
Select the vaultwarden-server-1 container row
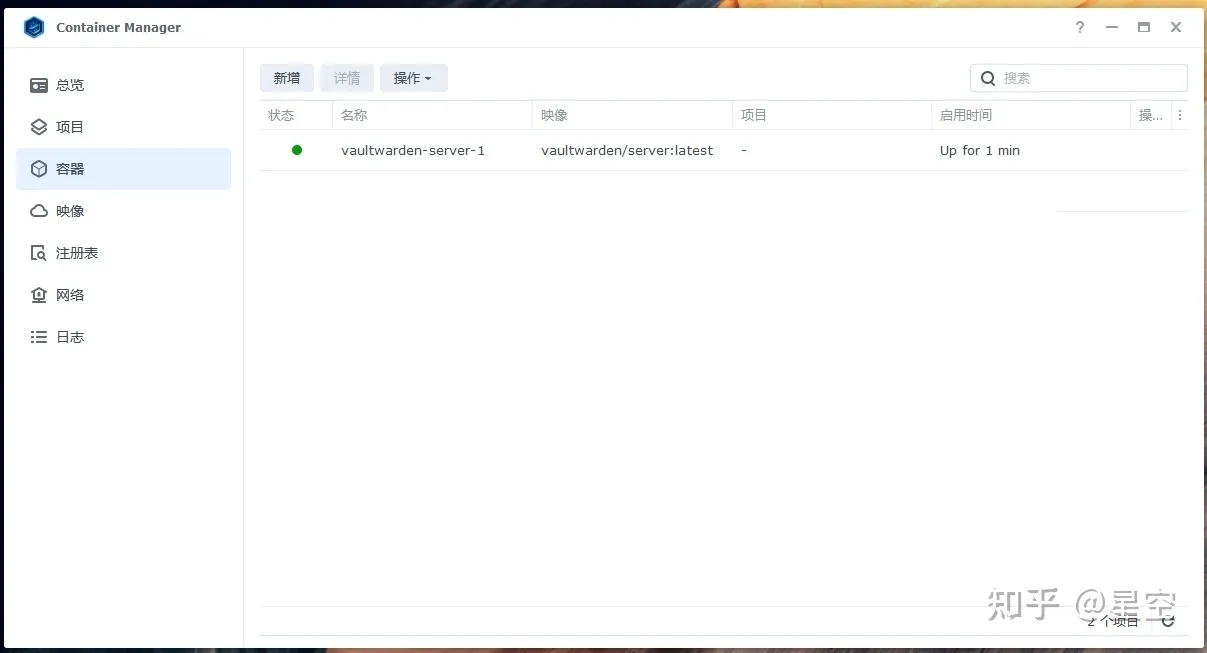413,150
